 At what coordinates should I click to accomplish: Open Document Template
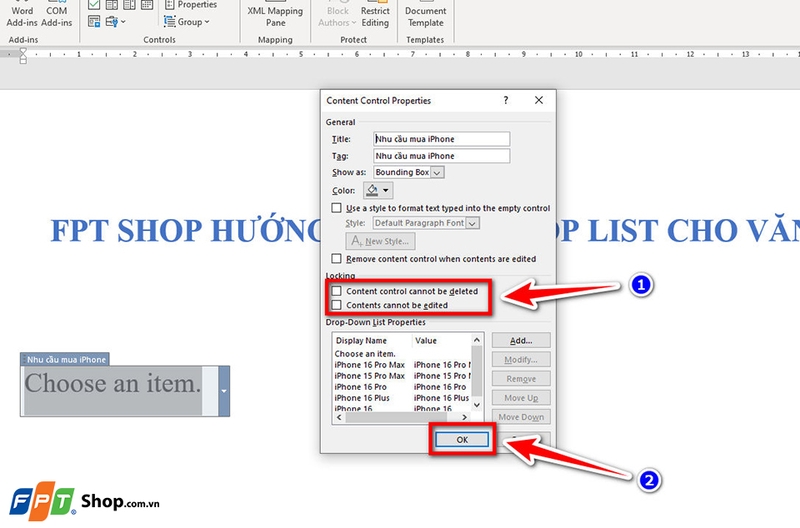click(x=426, y=16)
